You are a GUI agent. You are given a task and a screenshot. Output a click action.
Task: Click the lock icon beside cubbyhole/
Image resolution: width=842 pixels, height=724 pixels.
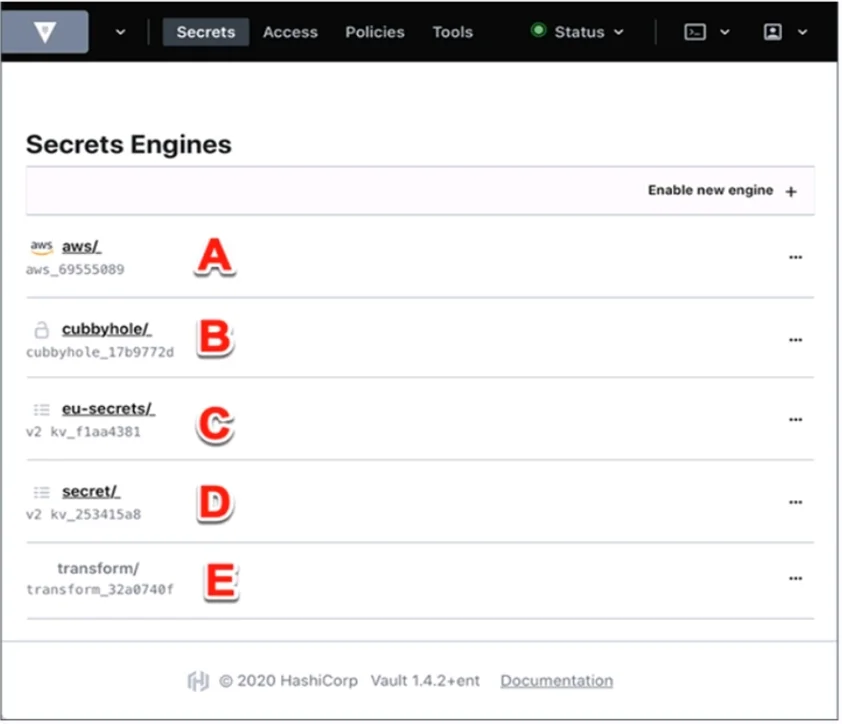pyautogui.click(x=41, y=330)
